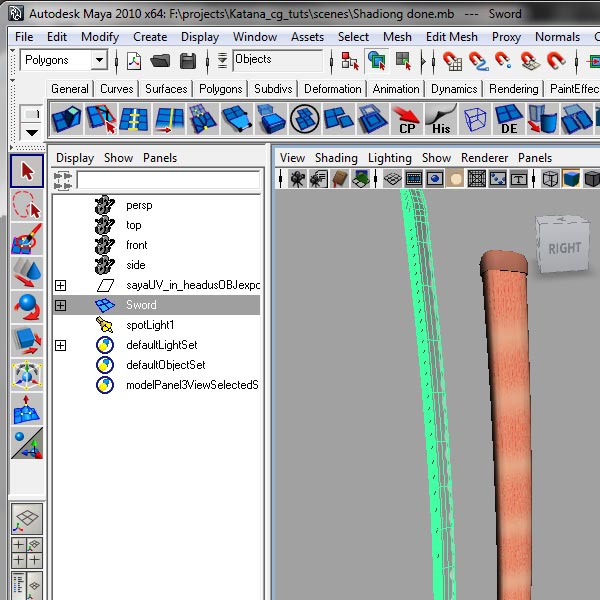The height and width of the screenshot is (600, 600).
Task: Click Select by hierarchy mode icon
Action: (350, 61)
